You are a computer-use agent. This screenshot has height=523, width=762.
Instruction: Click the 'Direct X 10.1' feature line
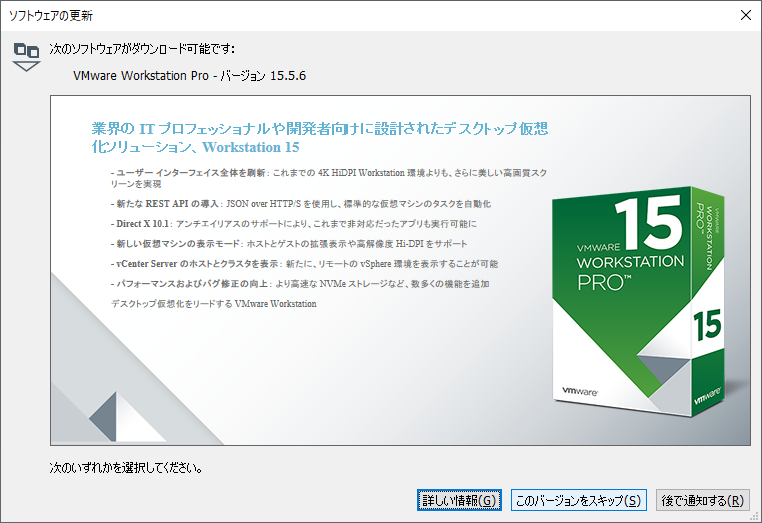pyautogui.click(x=294, y=224)
